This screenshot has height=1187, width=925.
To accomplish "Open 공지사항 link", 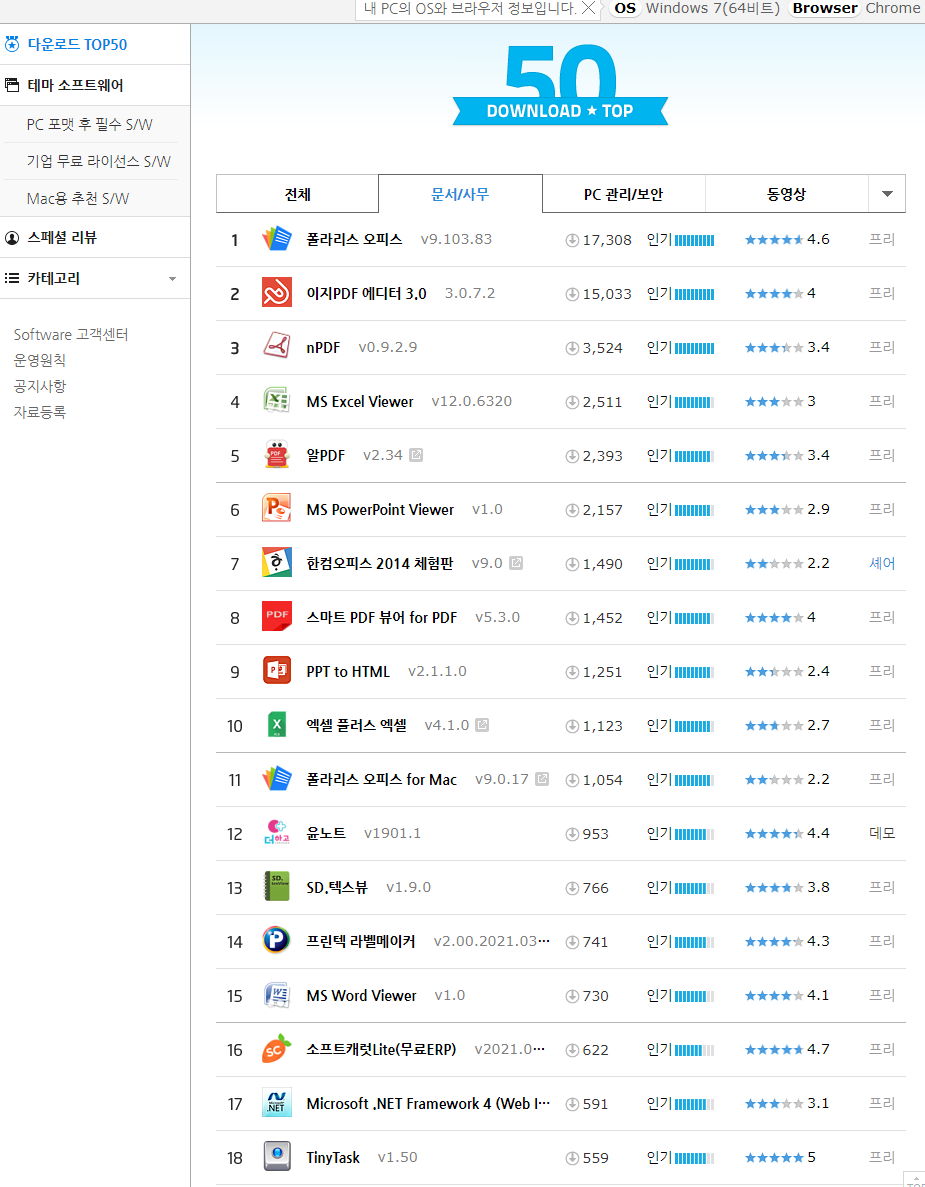I will click(39, 386).
